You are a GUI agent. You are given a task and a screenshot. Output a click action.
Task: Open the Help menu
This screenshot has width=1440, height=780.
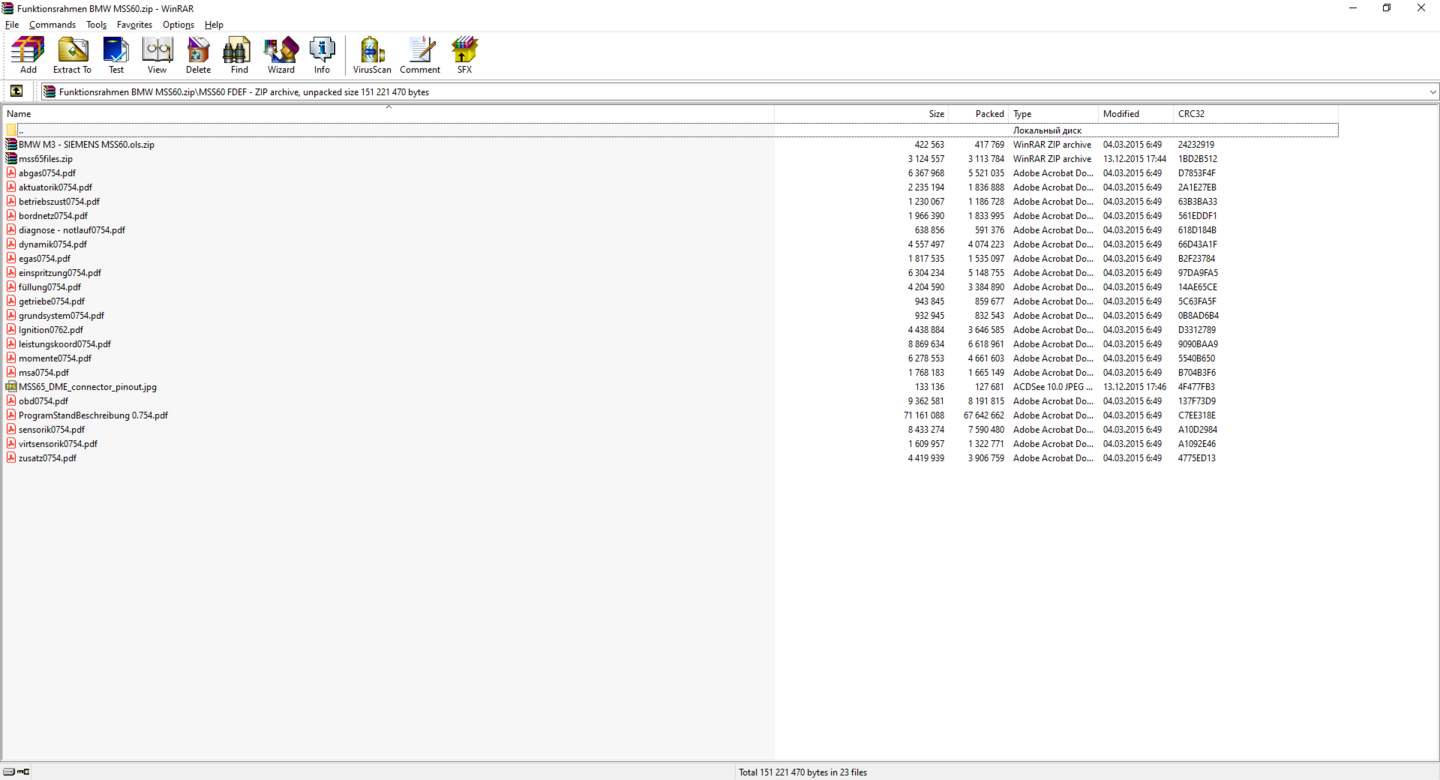214,25
